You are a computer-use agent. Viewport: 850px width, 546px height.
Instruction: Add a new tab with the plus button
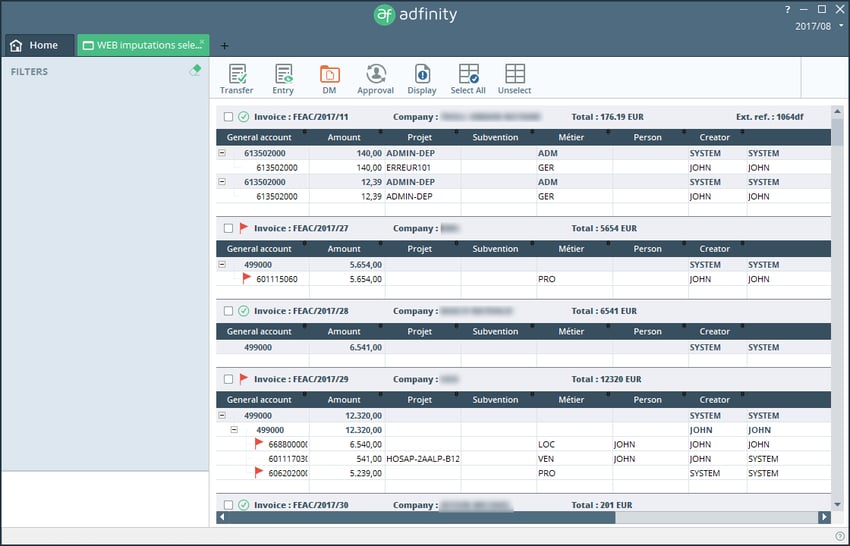coord(224,45)
